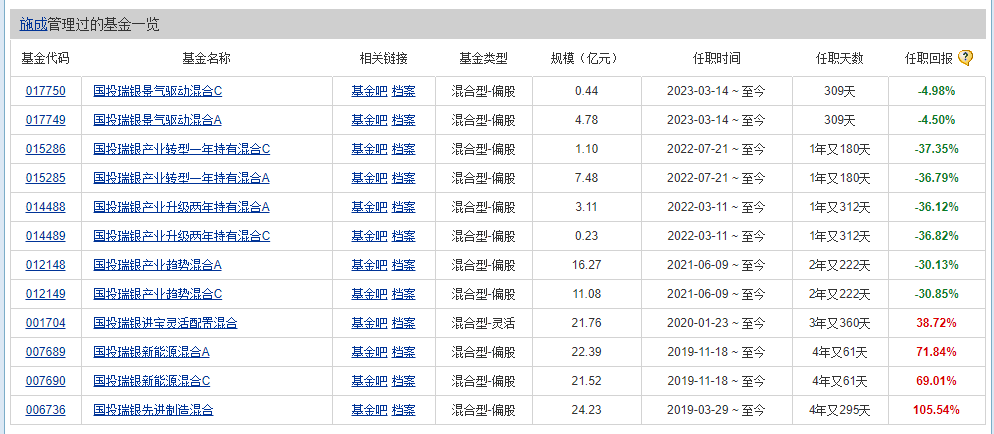Open 基金吧 link in the 015286 row
The image size is (994, 434).
(369, 149)
